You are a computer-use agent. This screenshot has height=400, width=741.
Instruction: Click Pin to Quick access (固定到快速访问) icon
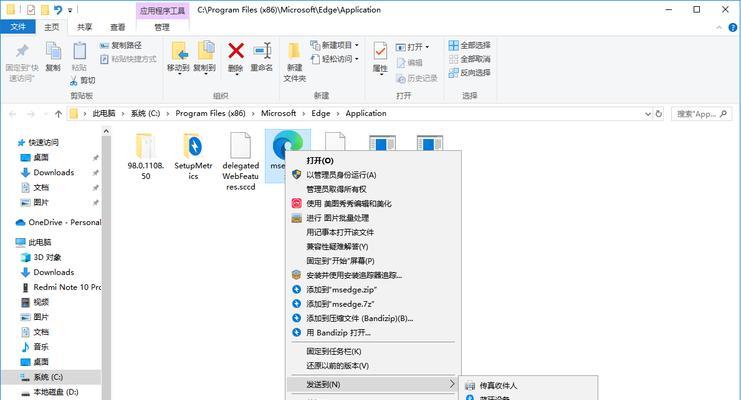[22, 51]
